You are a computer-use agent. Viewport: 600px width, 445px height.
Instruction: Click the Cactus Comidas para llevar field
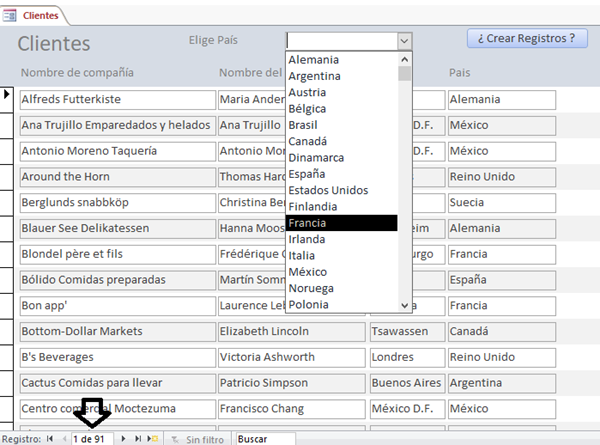(x=117, y=383)
